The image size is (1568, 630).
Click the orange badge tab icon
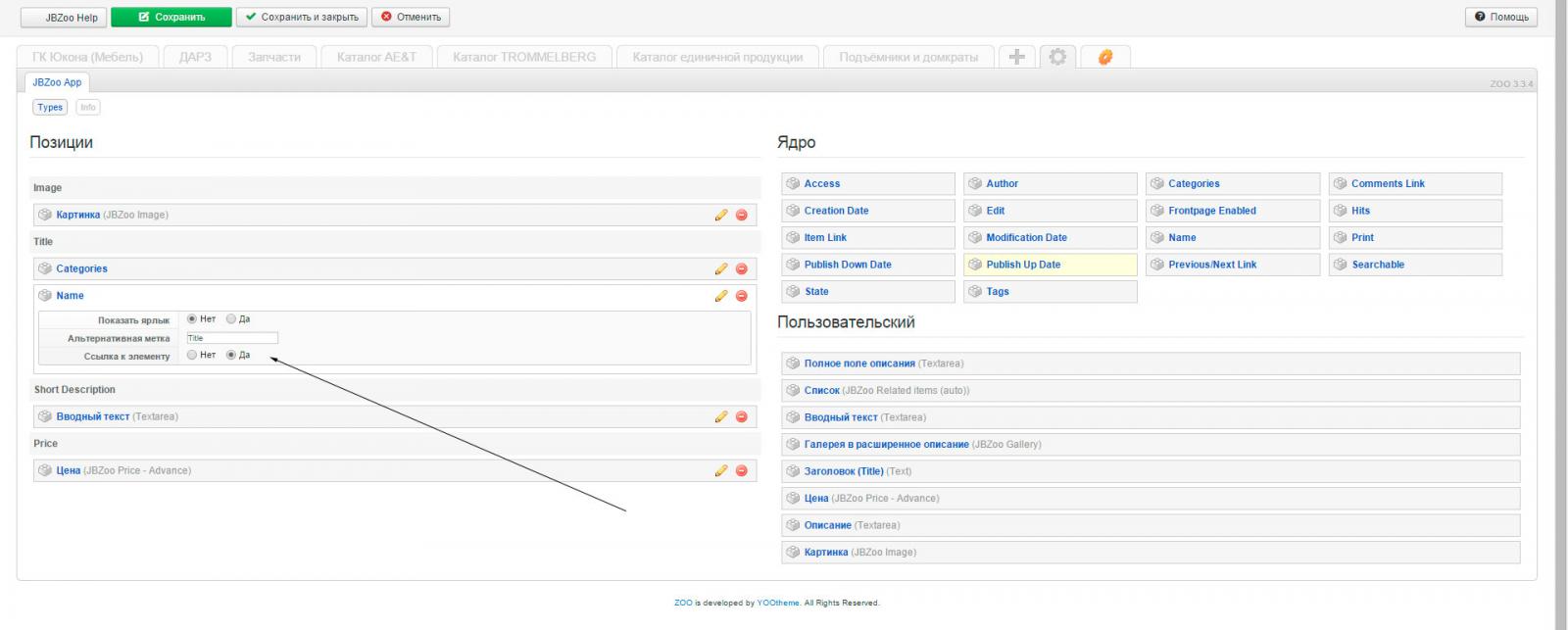[1104, 57]
